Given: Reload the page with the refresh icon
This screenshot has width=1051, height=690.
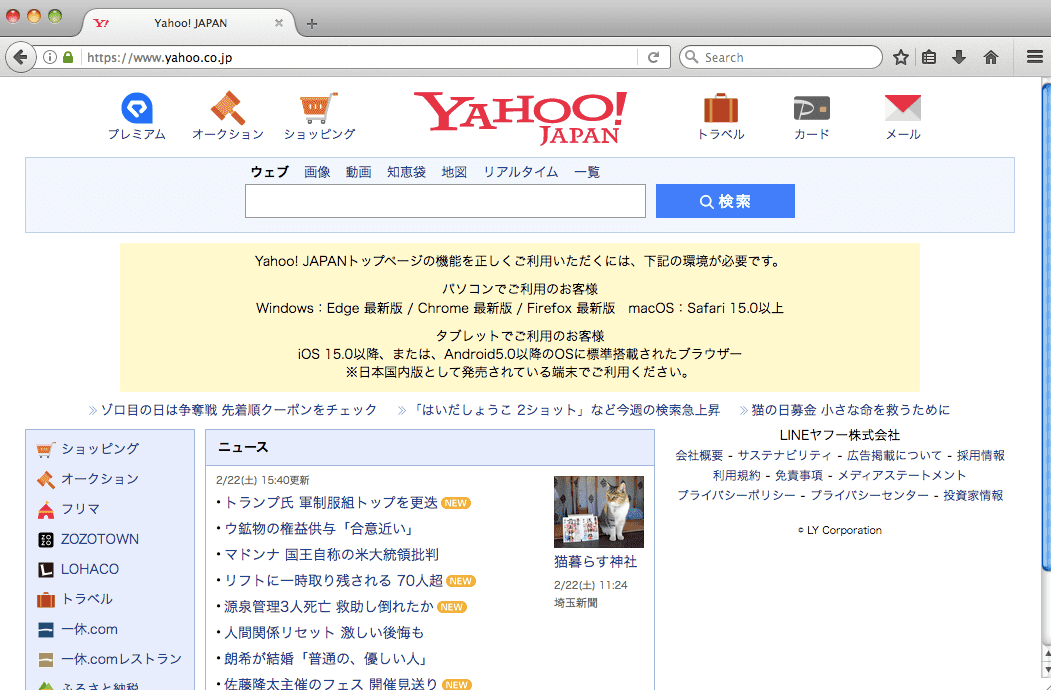Looking at the screenshot, I should 654,57.
